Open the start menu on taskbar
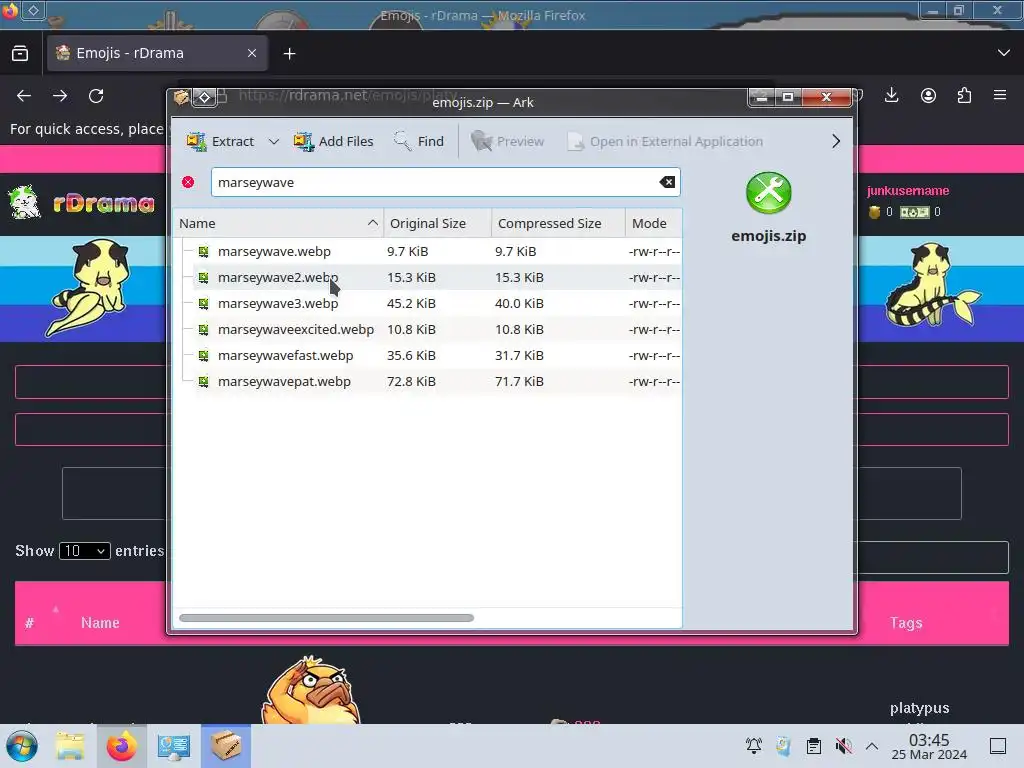 (22, 746)
